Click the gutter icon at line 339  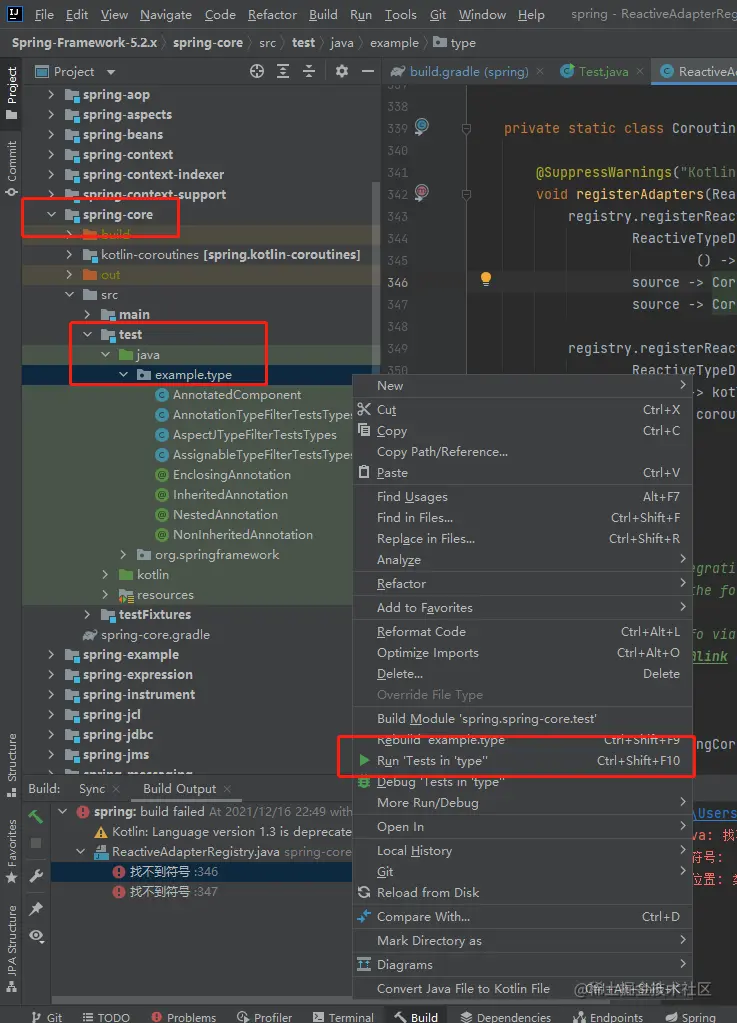pos(422,126)
